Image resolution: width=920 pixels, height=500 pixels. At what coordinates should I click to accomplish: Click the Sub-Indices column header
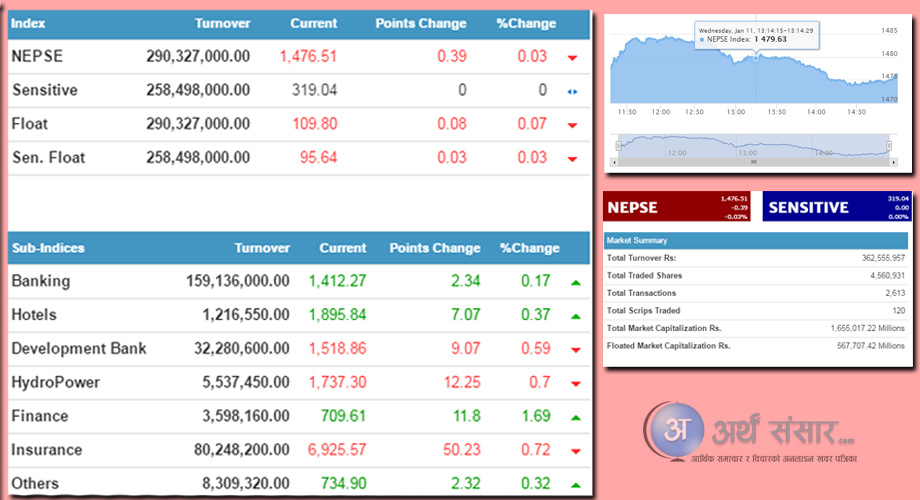click(48, 248)
